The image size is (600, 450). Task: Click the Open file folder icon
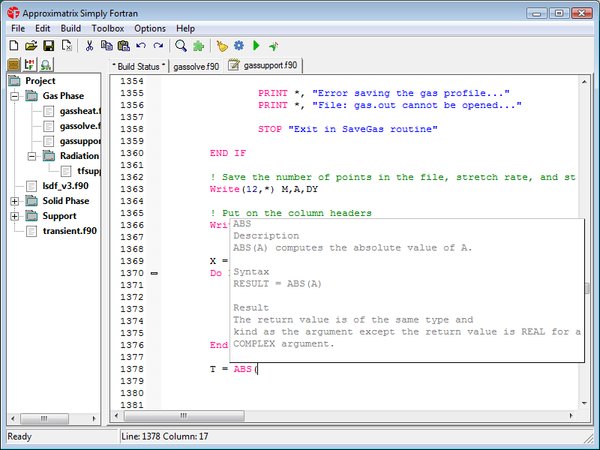click(31, 46)
